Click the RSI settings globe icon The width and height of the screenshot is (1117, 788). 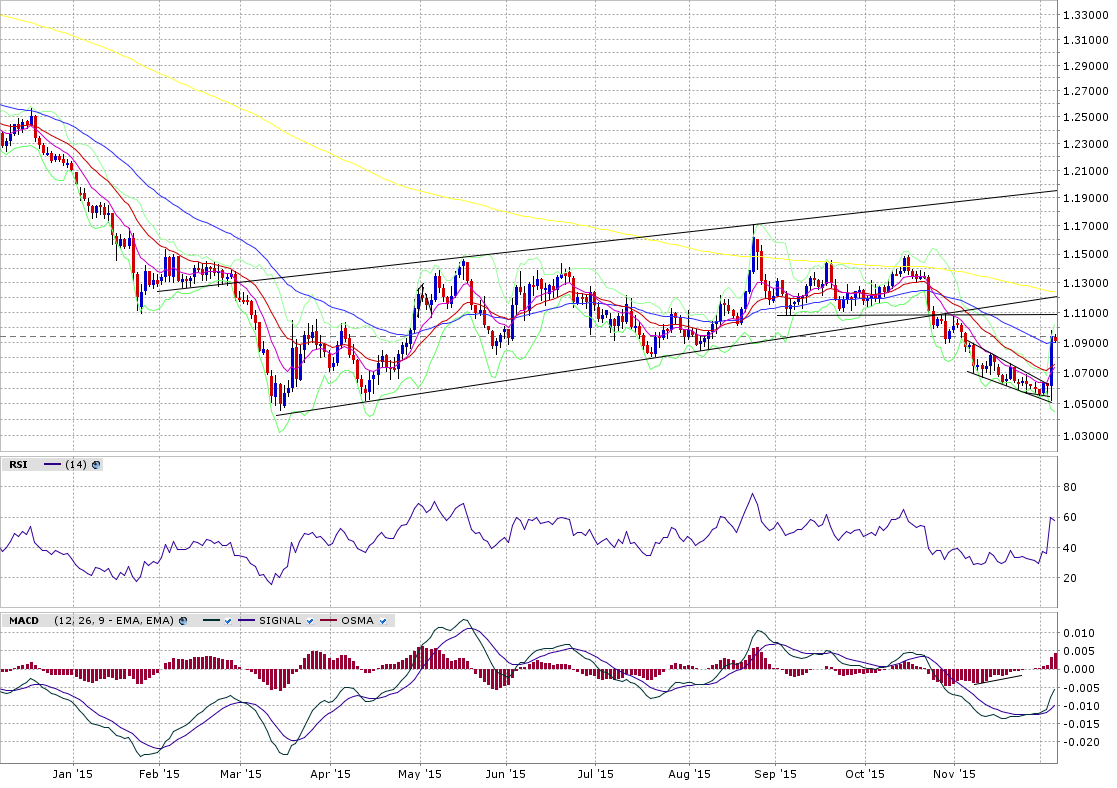96,464
